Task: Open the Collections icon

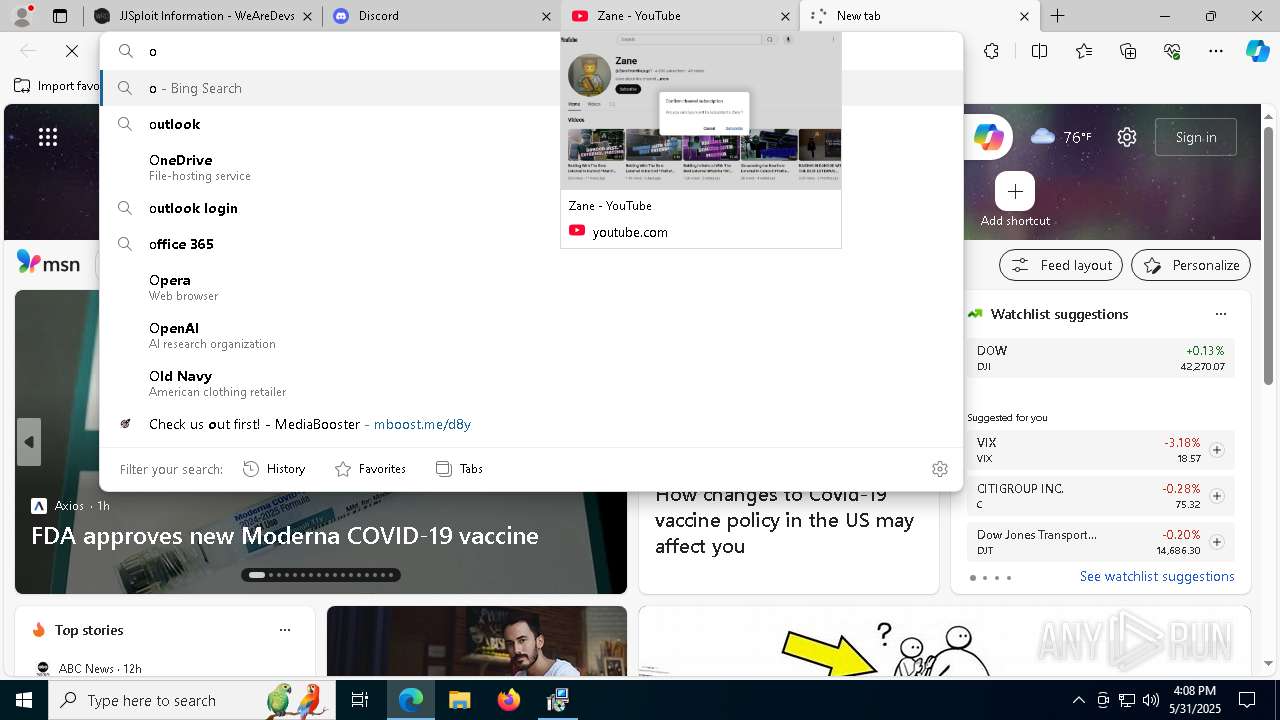Action: (1128, 51)
